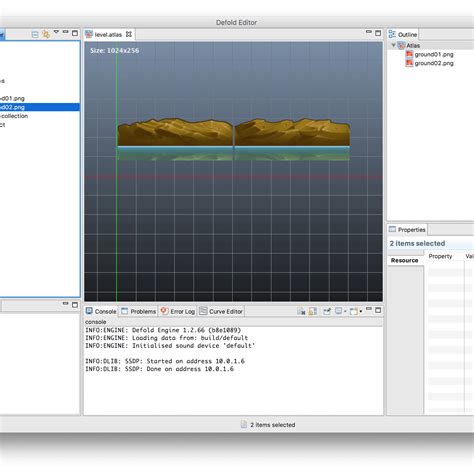
Task: Click the right ground image in atlas view
Action: click(292, 139)
